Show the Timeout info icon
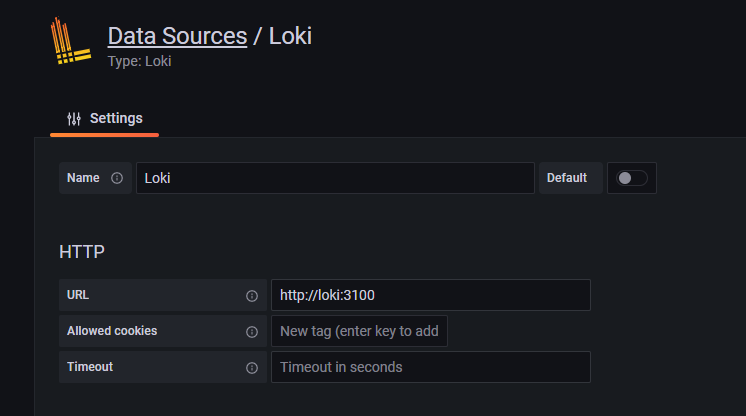Image resolution: width=746 pixels, height=416 pixels. tap(252, 368)
